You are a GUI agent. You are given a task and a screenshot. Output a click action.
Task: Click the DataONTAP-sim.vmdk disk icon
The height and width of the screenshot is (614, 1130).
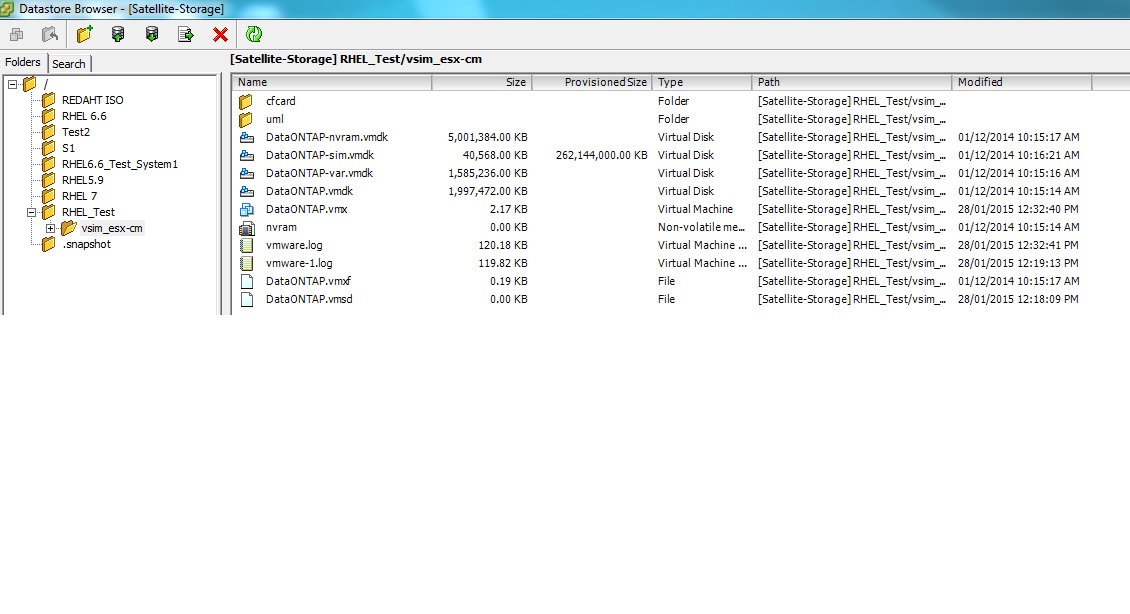(246, 155)
